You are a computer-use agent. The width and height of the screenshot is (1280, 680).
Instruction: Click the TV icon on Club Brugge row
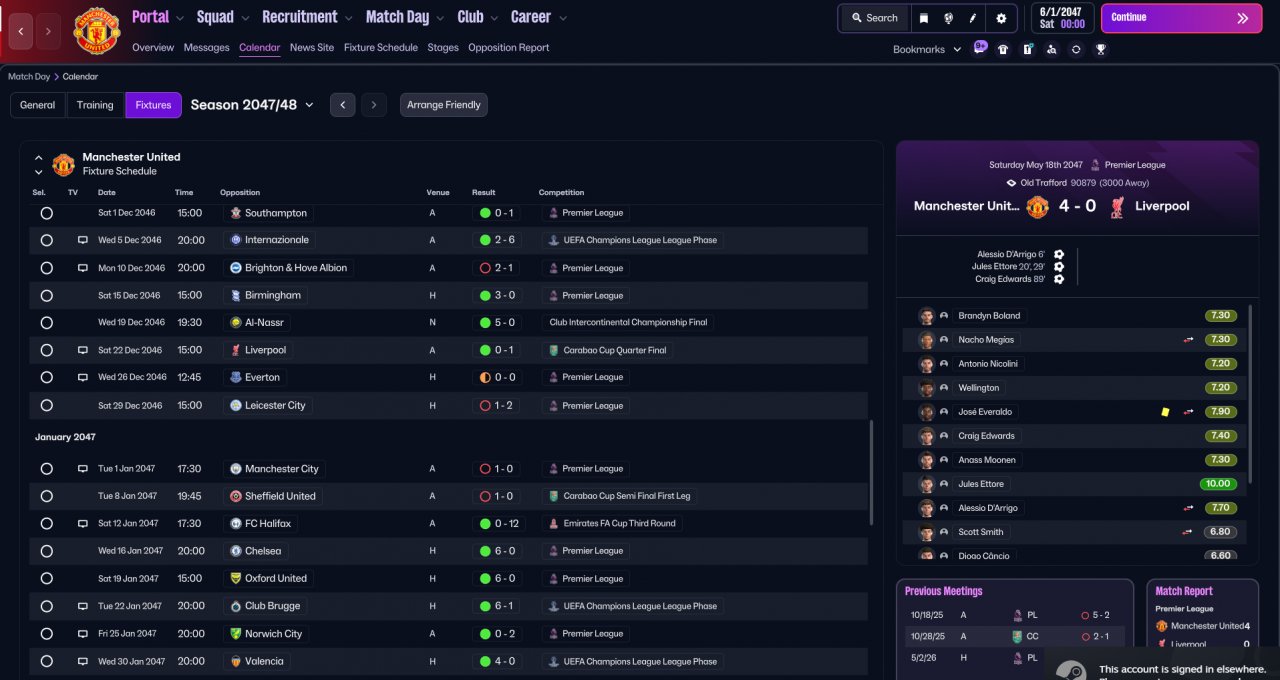coord(83,606)
